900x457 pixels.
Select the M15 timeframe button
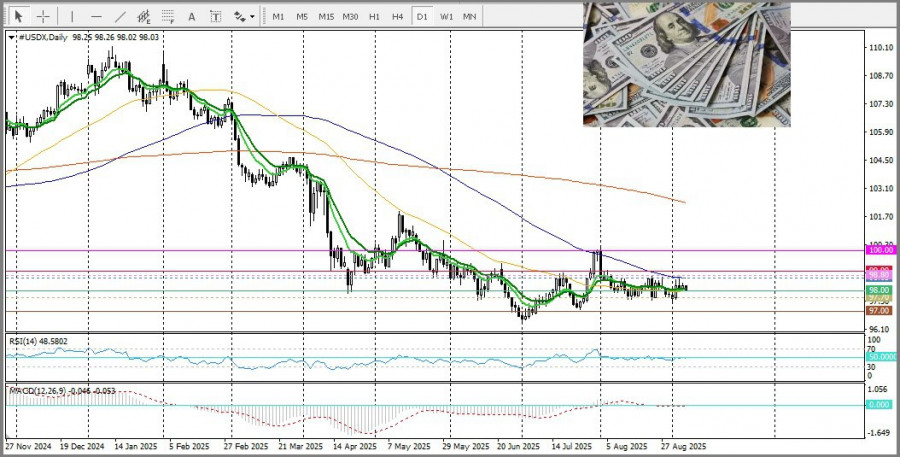coord(326,17)
